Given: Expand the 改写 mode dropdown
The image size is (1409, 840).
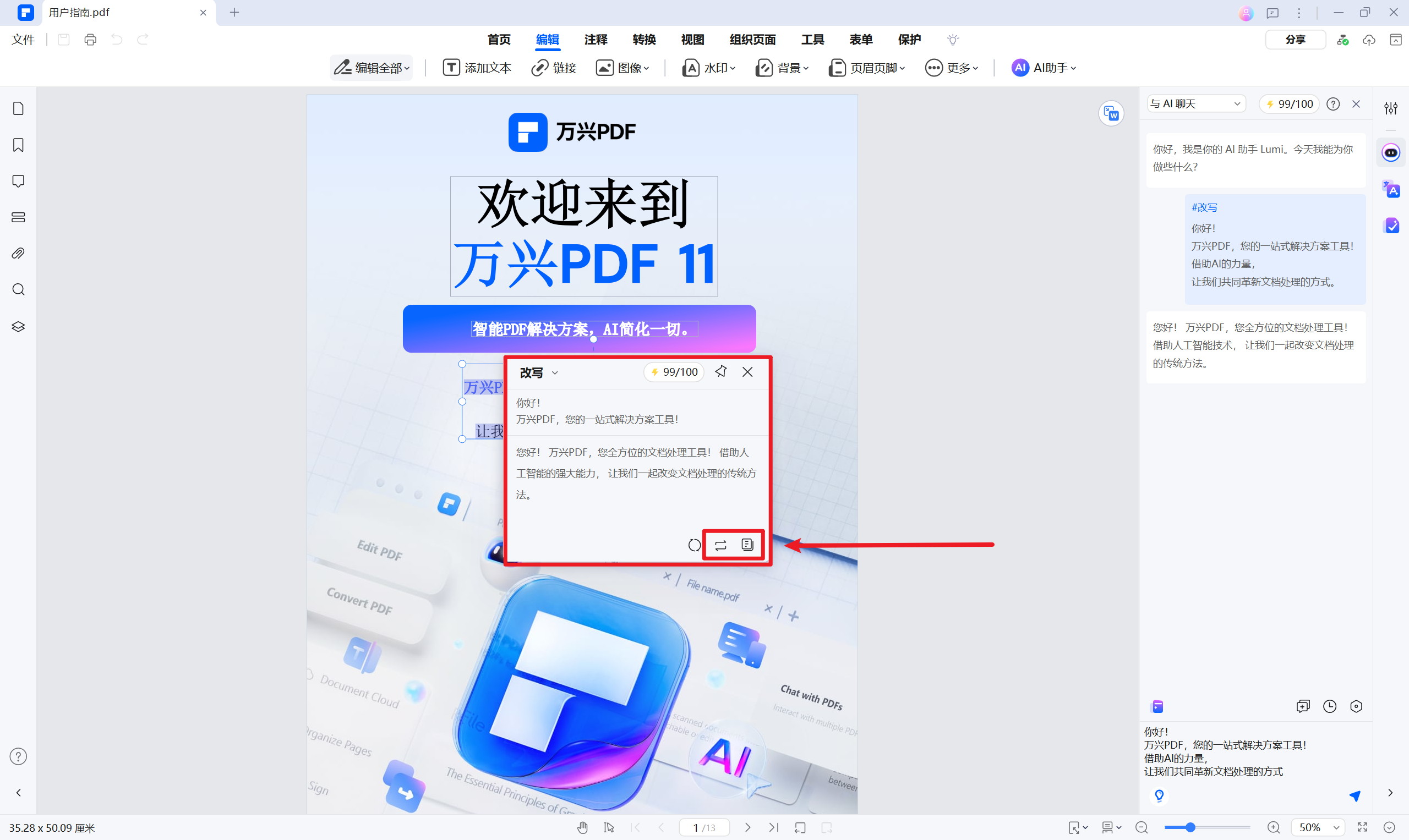Looking at the screenshot, I should click(555, 372).
